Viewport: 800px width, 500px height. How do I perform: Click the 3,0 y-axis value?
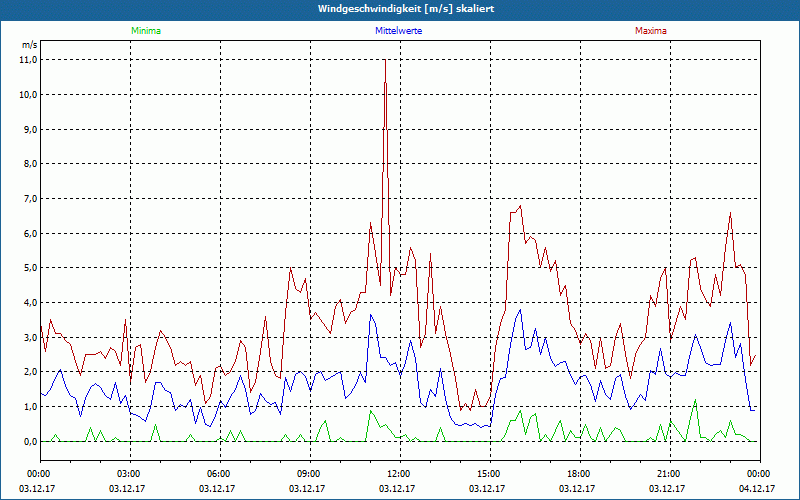tap(31, 337)
